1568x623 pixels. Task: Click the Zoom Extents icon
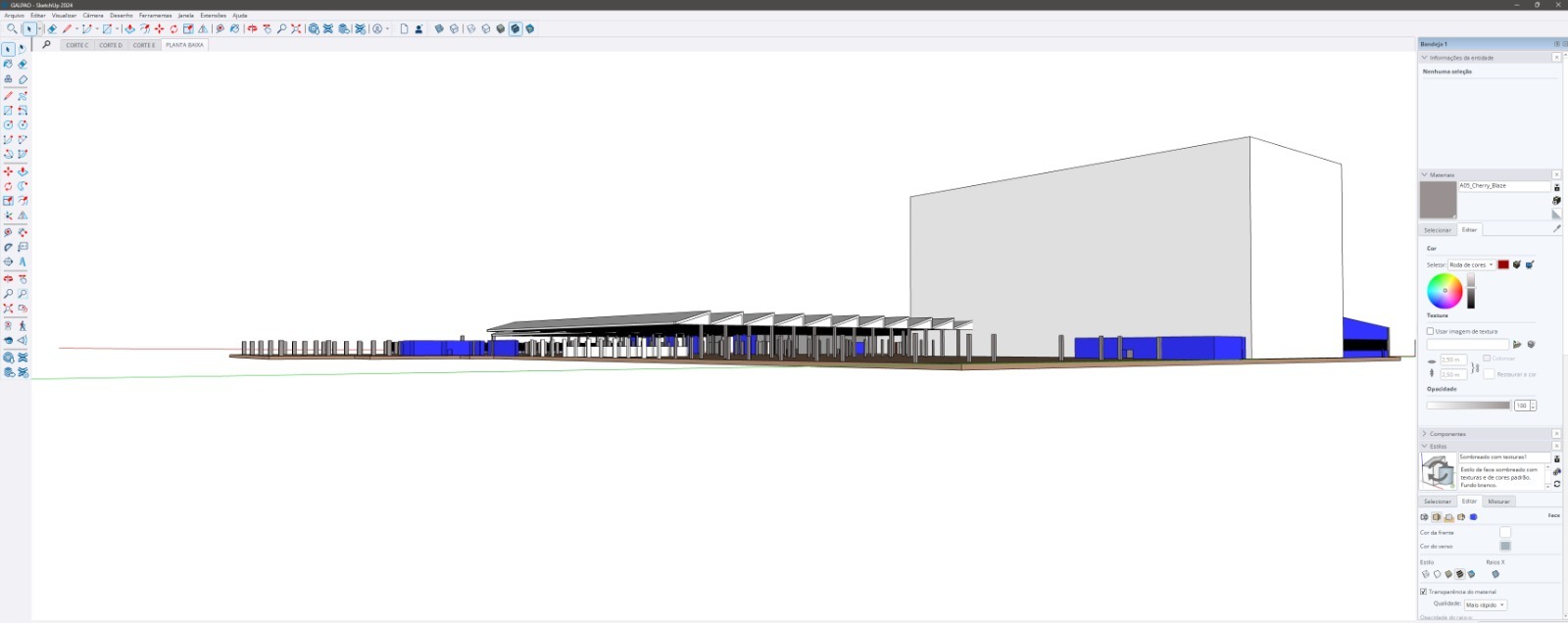[x=296, y=29]
